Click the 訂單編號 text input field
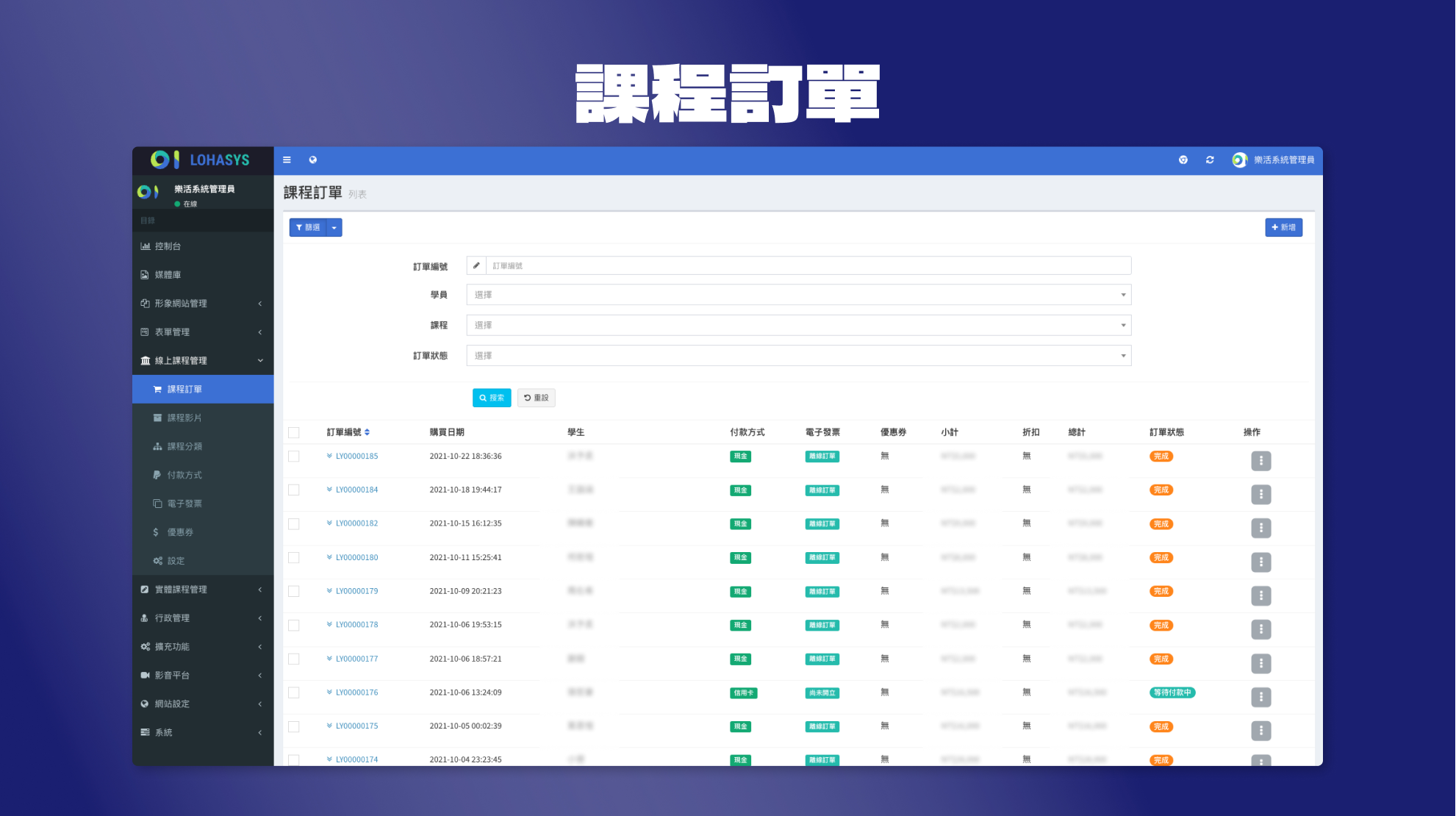1456x816 pixels. 807,265
